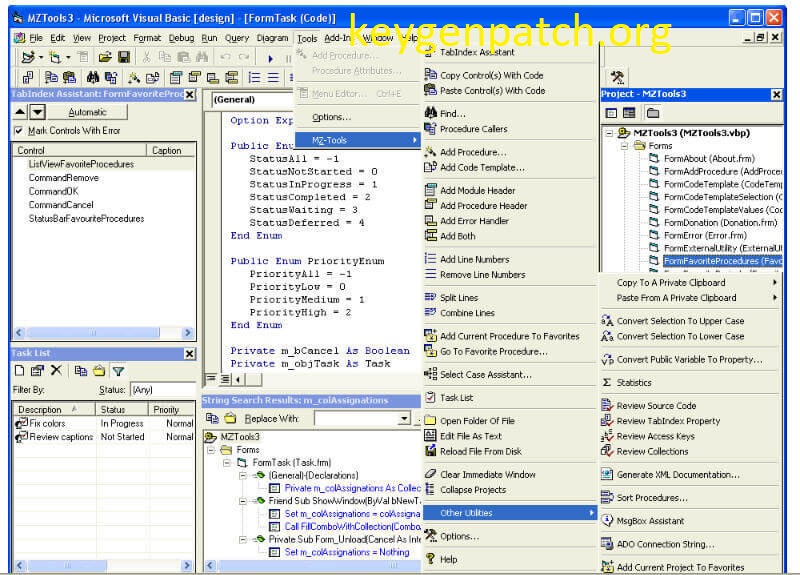Click the Clear Immediate Window icon

tap(431, 474)
